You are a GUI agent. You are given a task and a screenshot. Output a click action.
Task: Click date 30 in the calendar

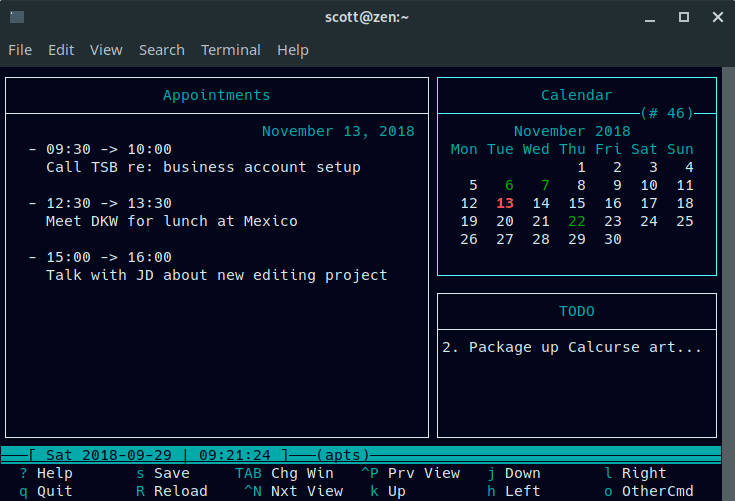(x=613, y=239)
